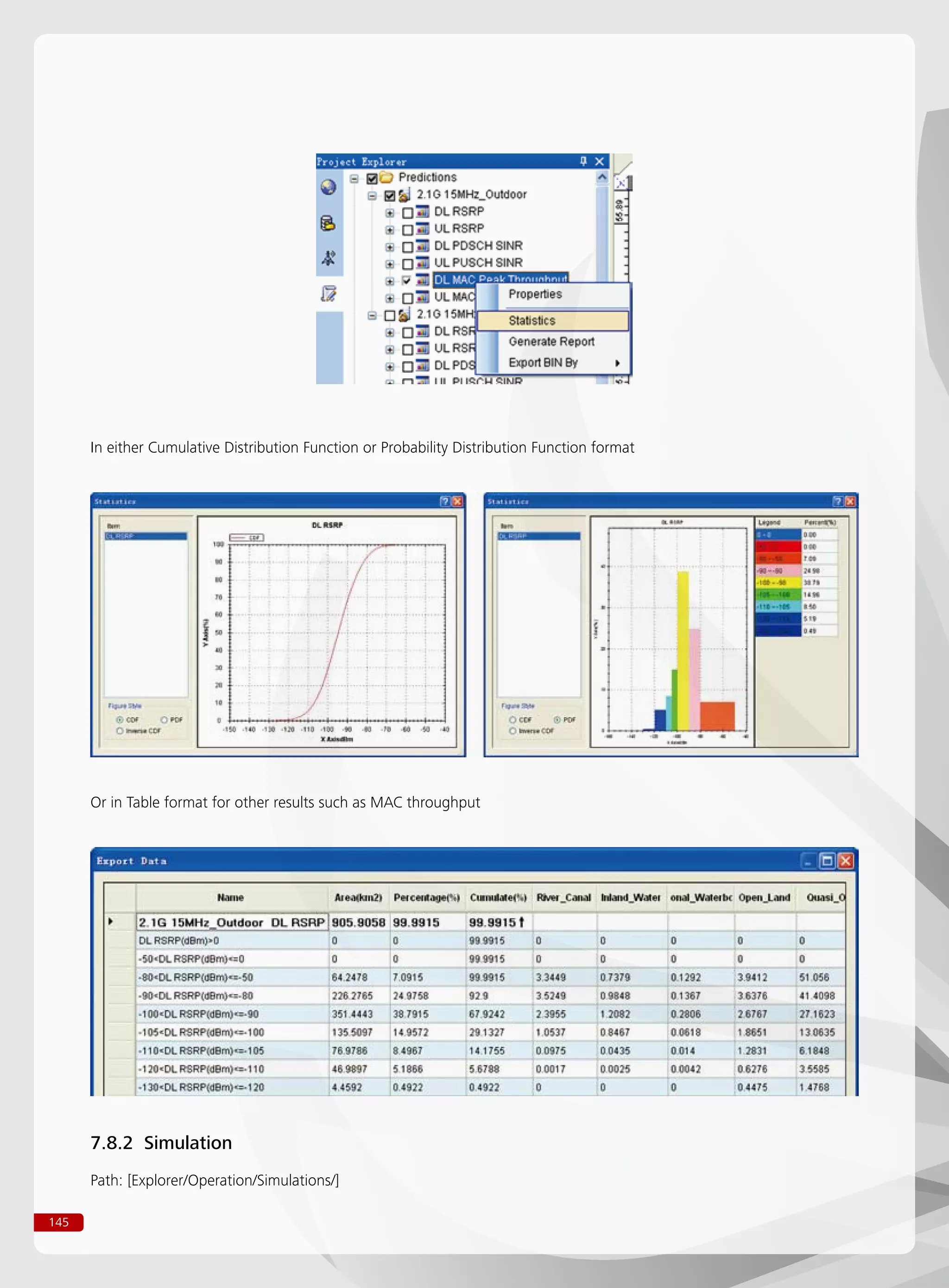Select the notepad operation icon in Project Explorer sidebar
This screenshot has width=949, height=1288.
[x=328, y=293]
